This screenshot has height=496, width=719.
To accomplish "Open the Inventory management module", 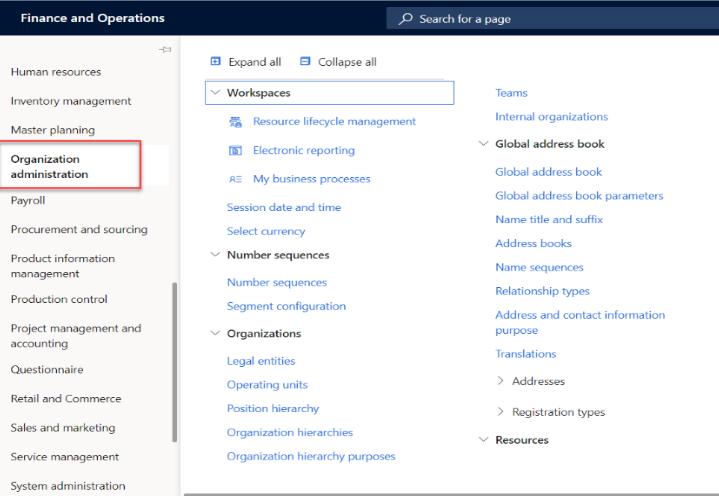I will click(71, 101).
